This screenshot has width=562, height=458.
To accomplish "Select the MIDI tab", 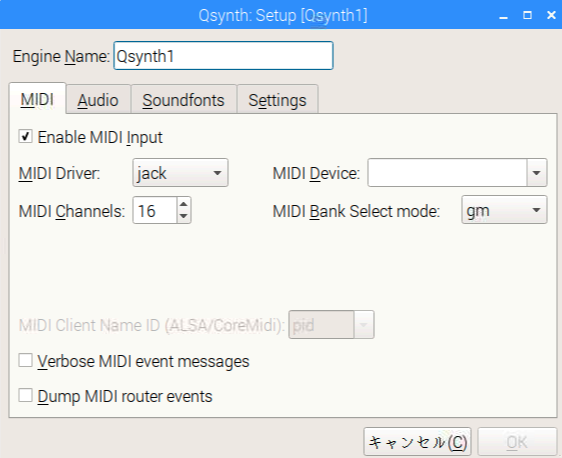I will (x=37, y=99).
